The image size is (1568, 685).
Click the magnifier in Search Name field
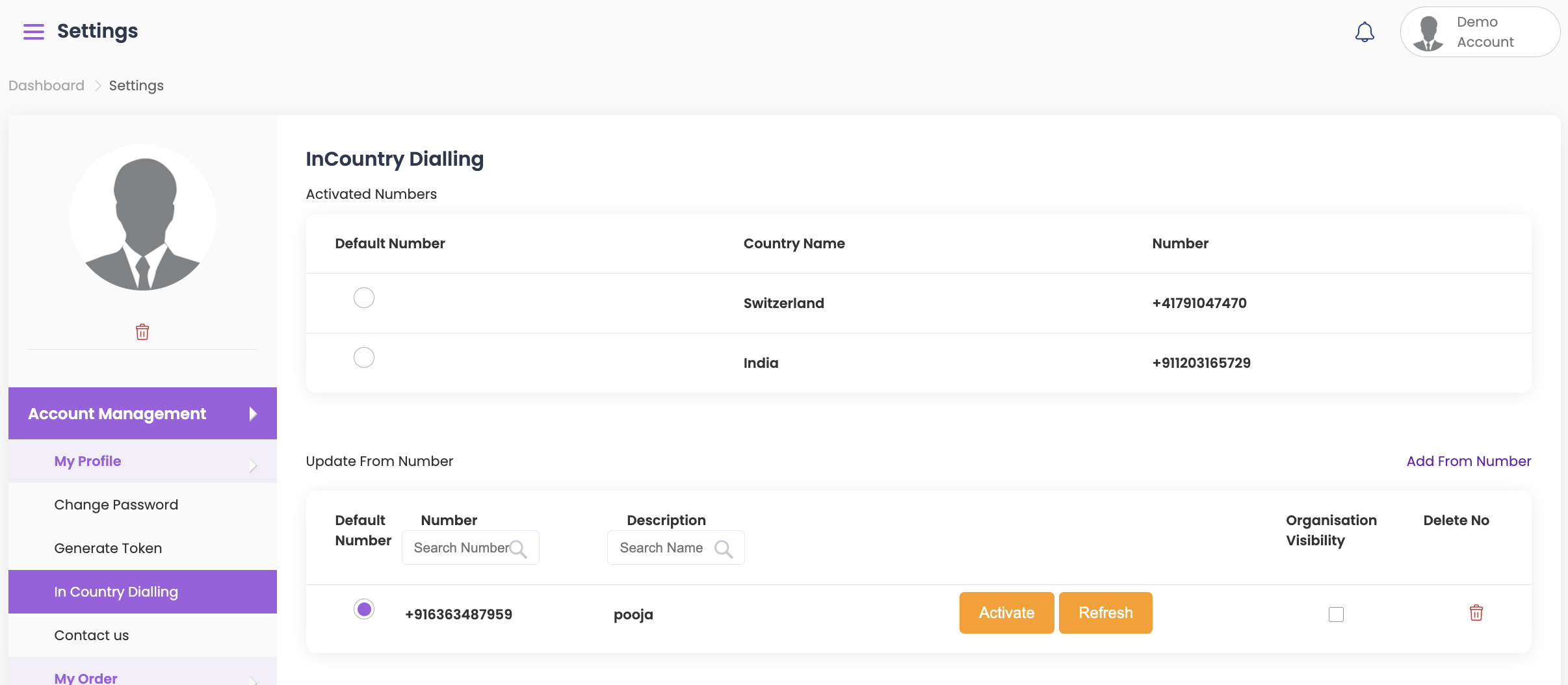click(724, 549)
